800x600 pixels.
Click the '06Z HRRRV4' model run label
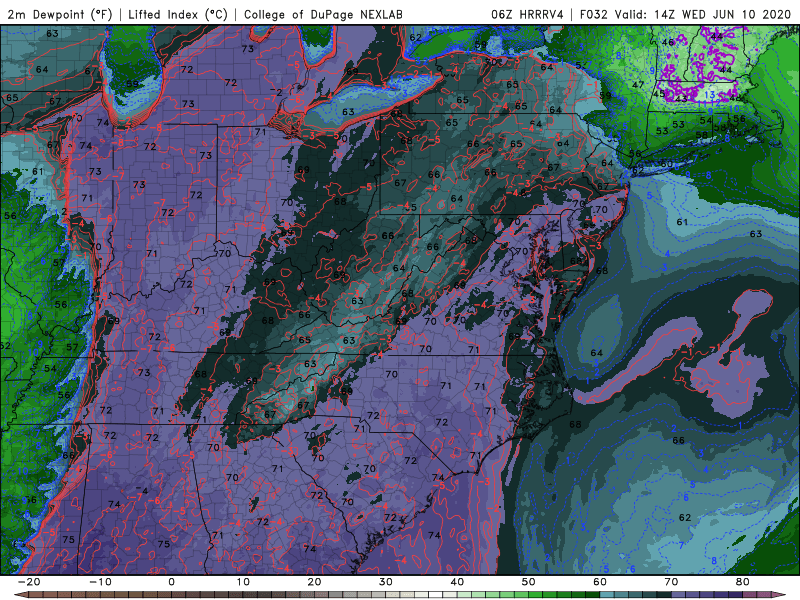tap(527, 14)
